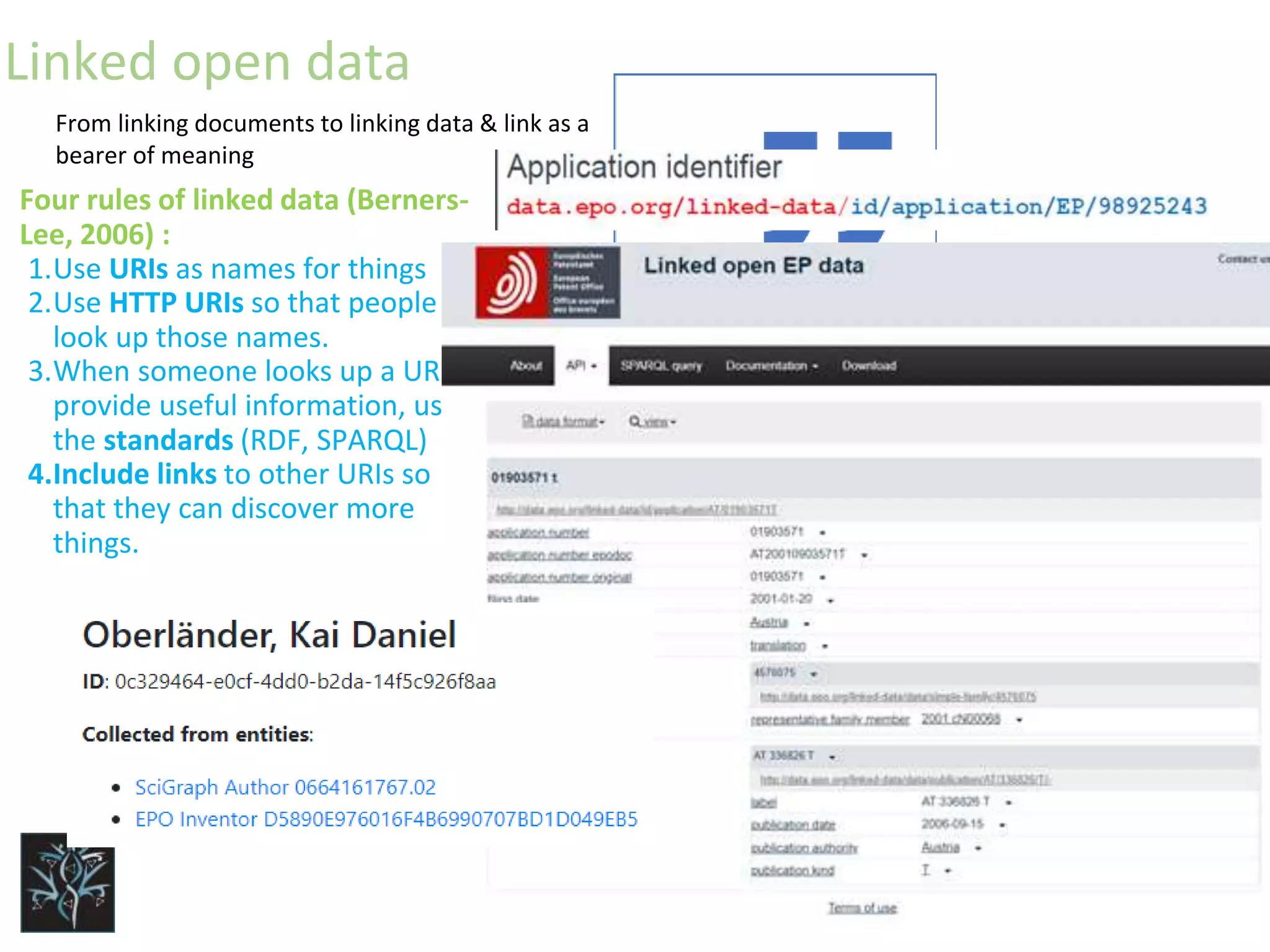Viewport: 1270px width, 952px height.
Task: Click the publication authority property link
Action: pos(804,847)
